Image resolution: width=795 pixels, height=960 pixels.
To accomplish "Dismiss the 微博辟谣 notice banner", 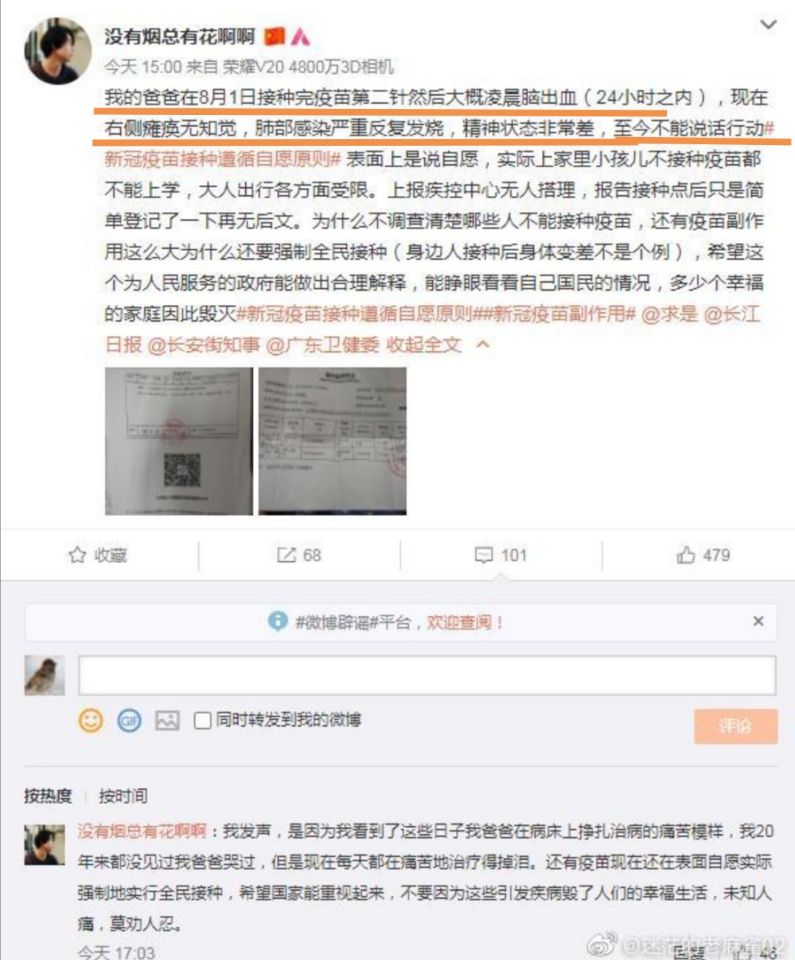I will [758, 621].
